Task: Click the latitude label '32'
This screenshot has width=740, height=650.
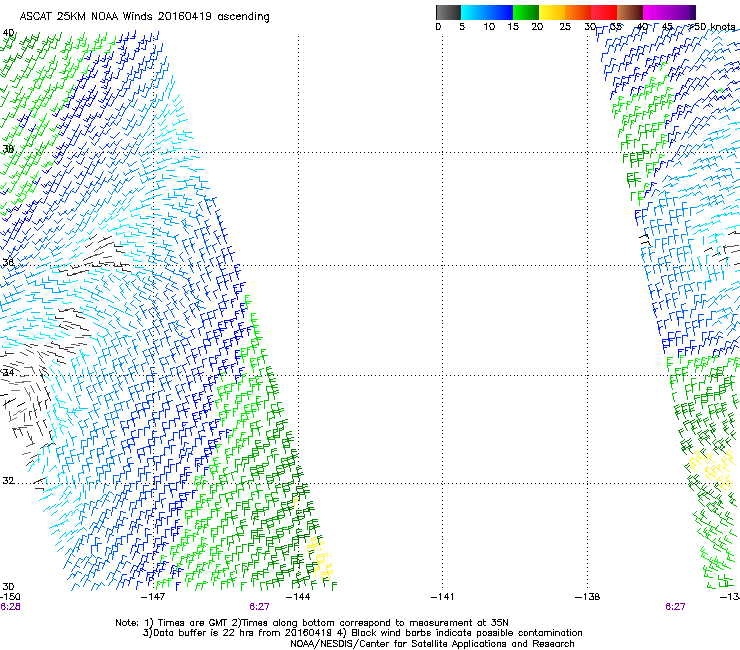Action: pos(8,481)
